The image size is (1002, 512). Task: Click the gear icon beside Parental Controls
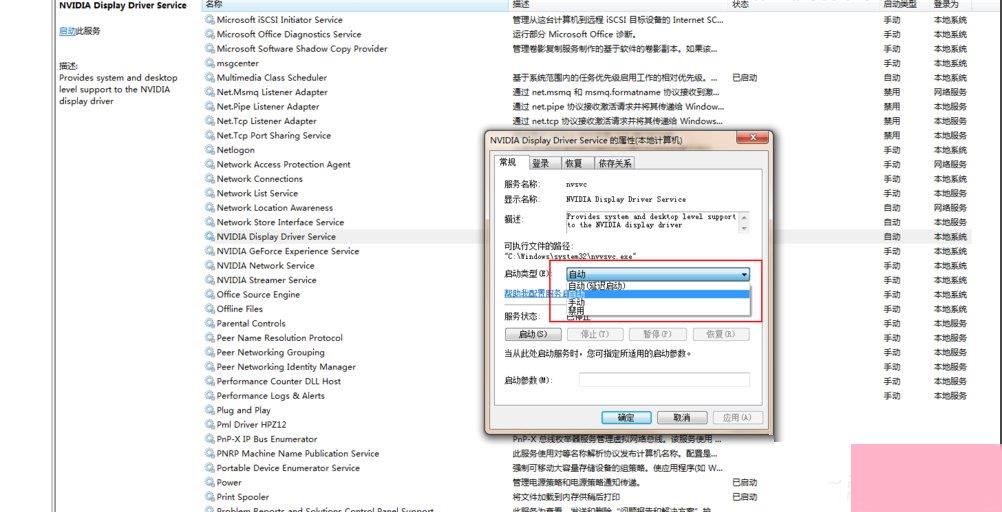pos(210,323)
